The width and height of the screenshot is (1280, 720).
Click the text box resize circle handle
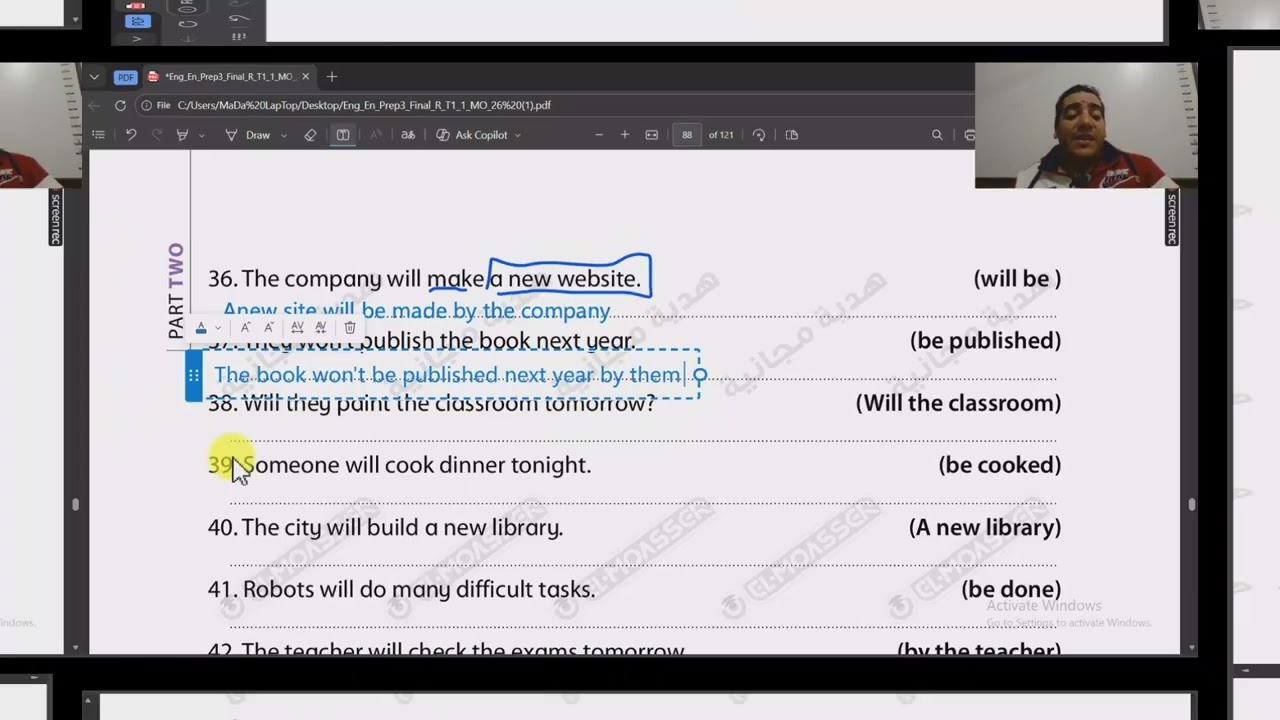pos(700,375)
